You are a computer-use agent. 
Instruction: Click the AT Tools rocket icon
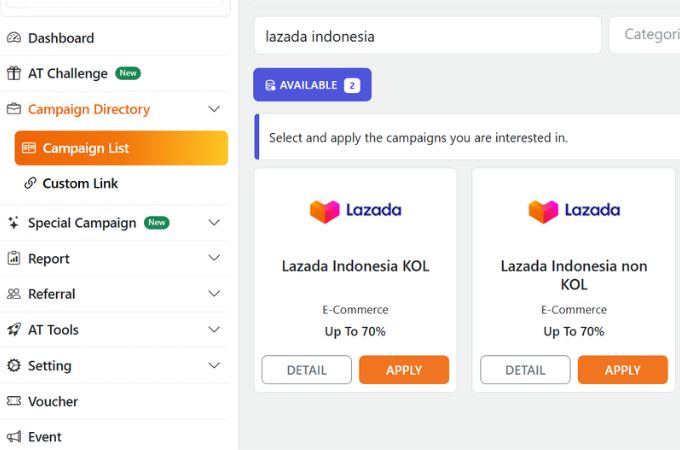click(14, 330)
